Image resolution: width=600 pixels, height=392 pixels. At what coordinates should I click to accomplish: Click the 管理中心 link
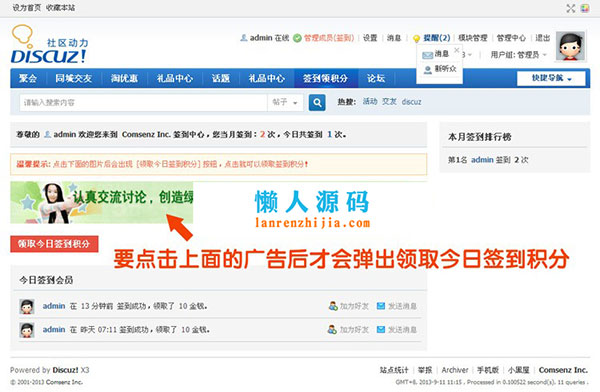click(511, 38)
